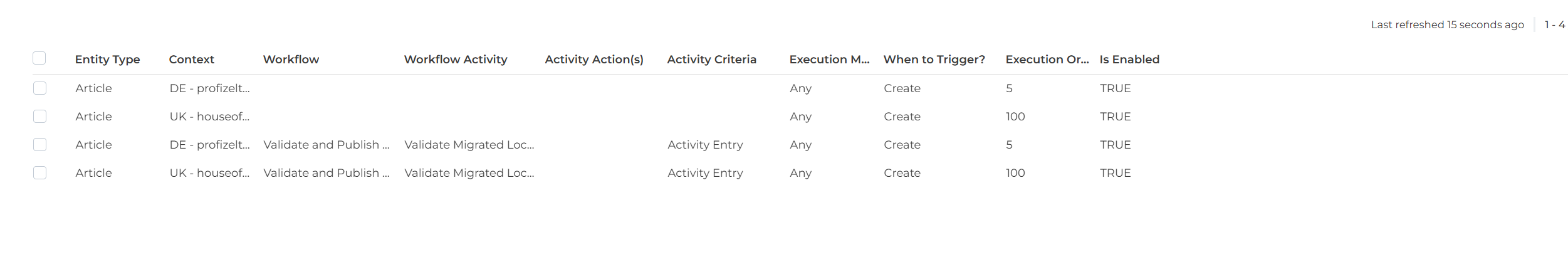The width and height of the screenshot is (1568, 279).
Task: Select checkbox for last UK row
Action: click(x=39, y=173)
